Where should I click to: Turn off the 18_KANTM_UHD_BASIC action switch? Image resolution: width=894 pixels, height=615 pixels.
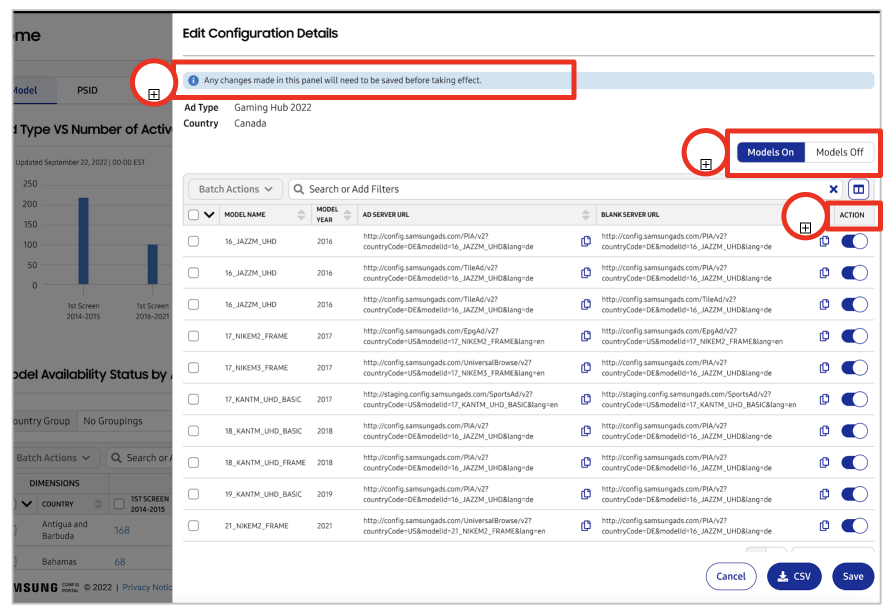tap(854, 431)
